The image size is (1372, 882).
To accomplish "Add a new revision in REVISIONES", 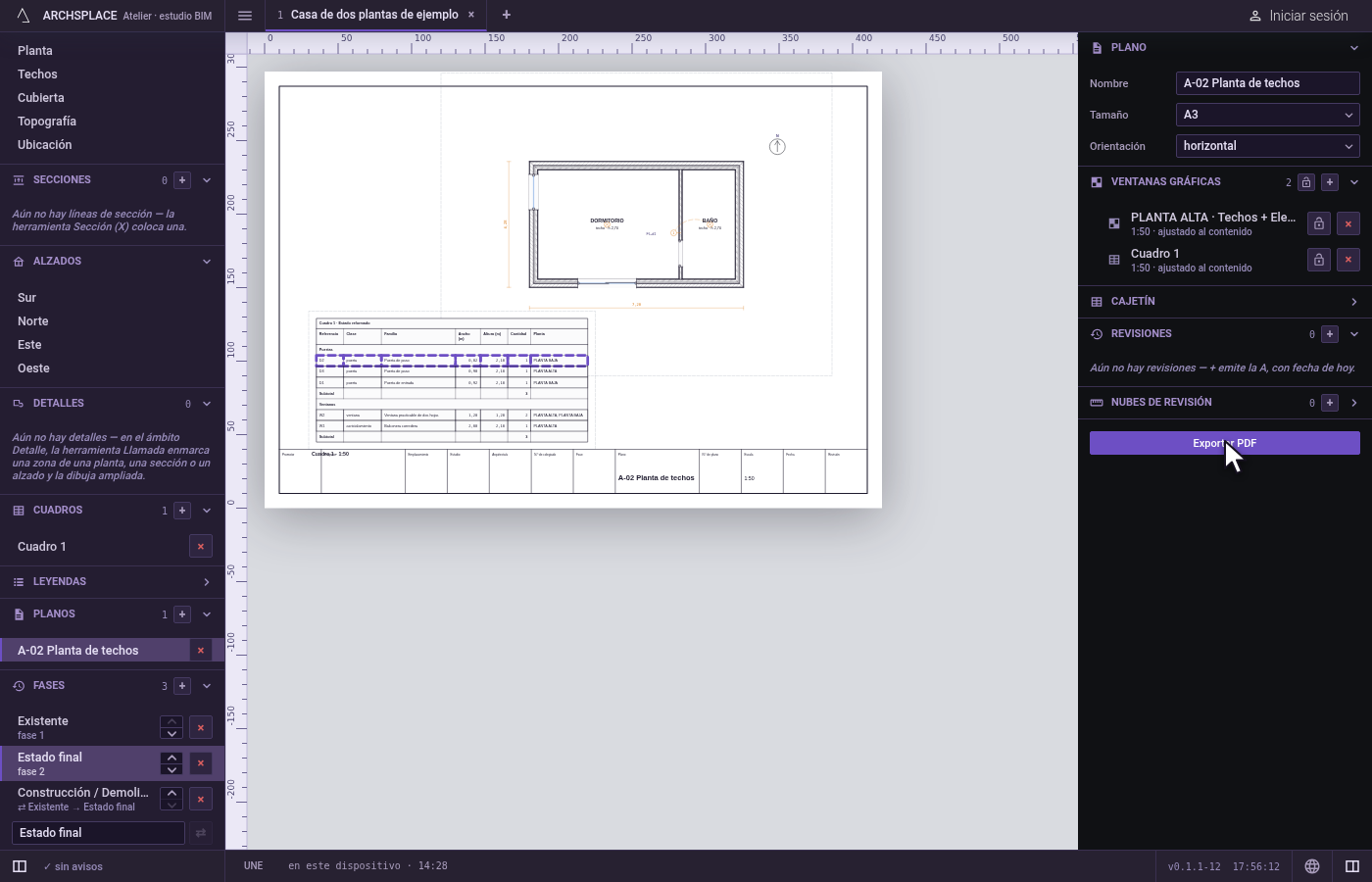I will [1330, 334].
